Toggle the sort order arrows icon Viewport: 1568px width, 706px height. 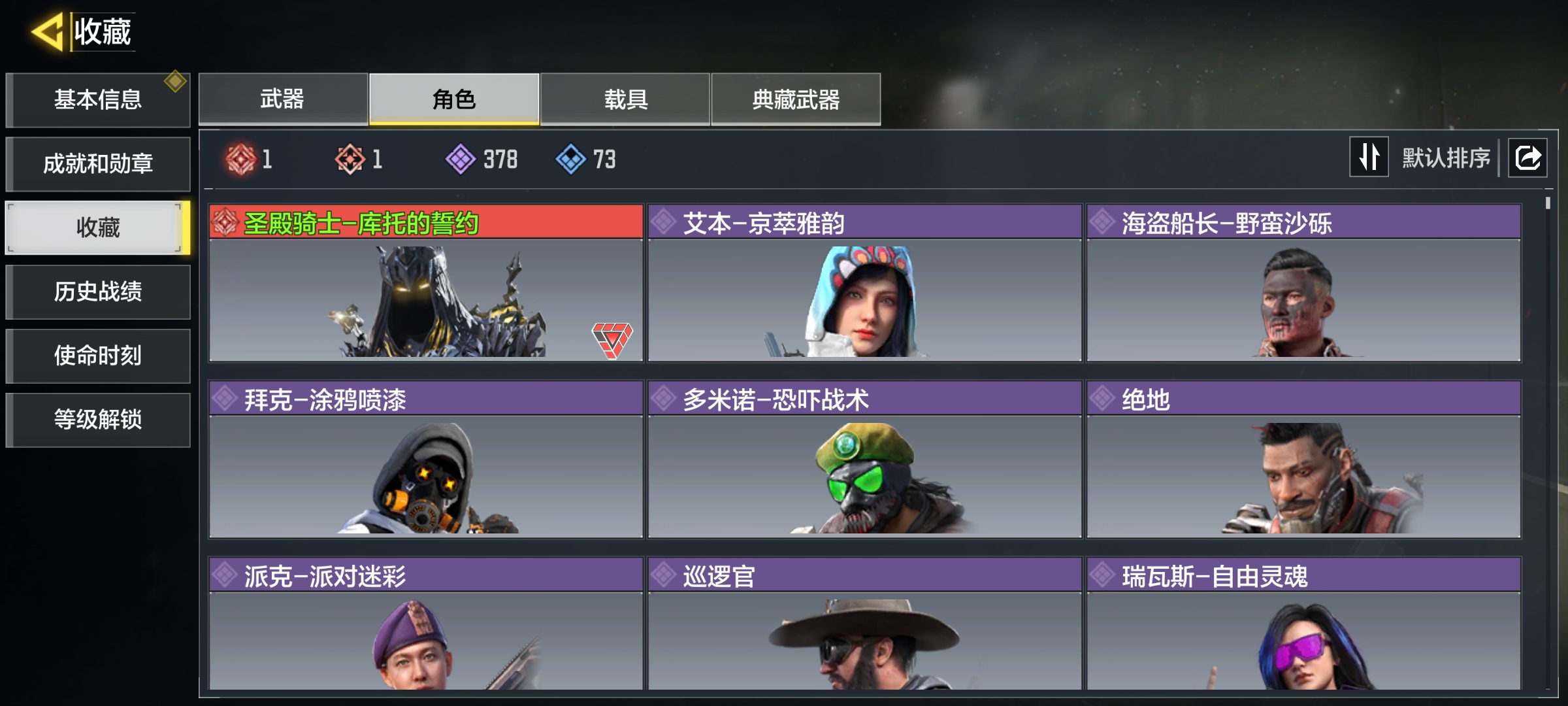point(1369,157)
